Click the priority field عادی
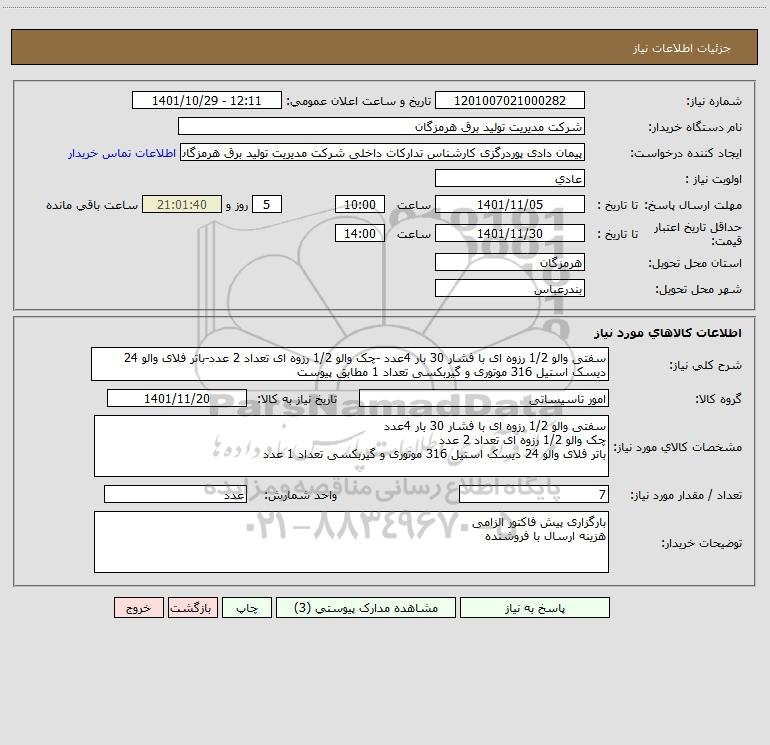770x745 pixels. point(510,178)
